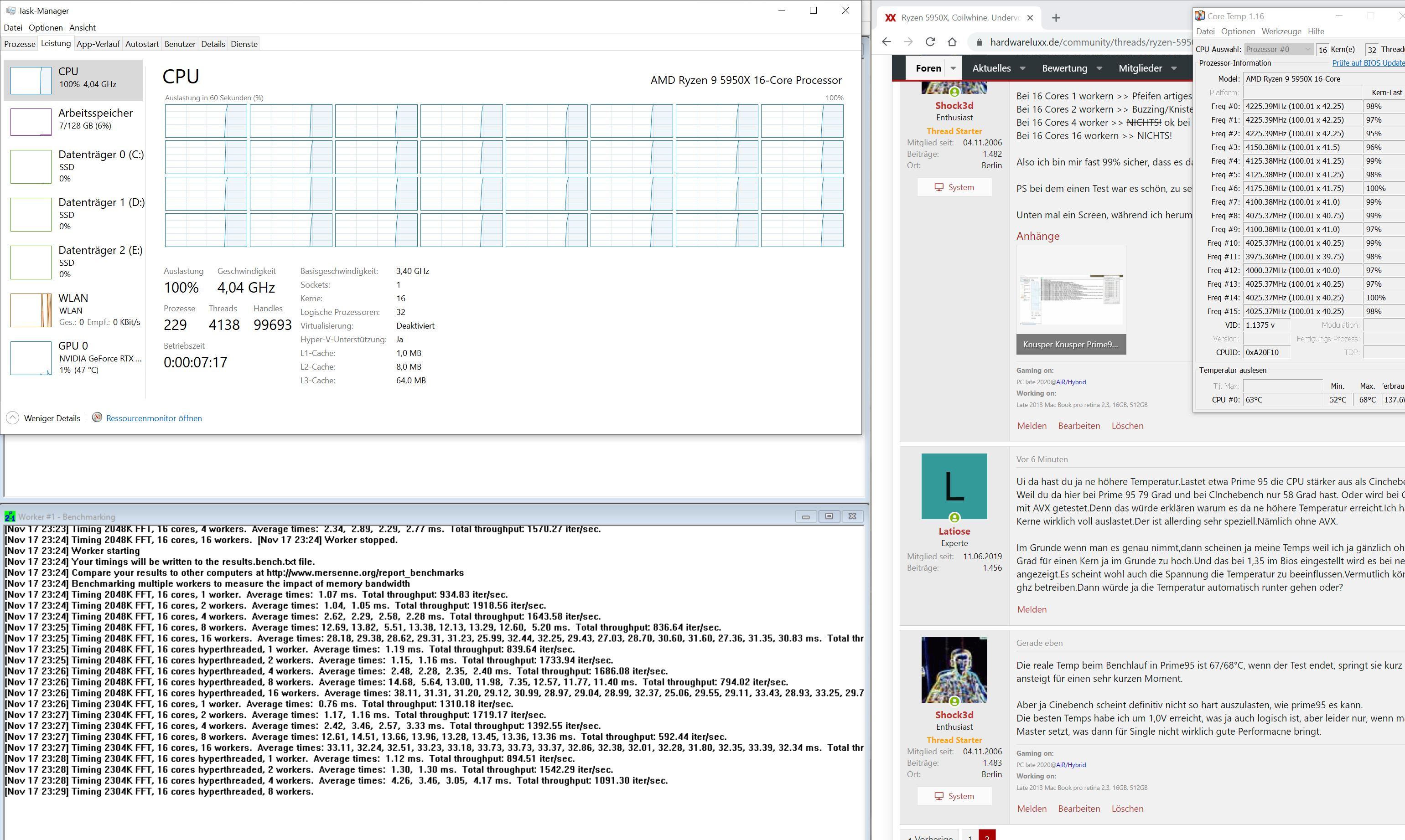Switch to Benutzer tab
Image resolution: width=1405 pixels, height=840 pixels.
[180, 44]
